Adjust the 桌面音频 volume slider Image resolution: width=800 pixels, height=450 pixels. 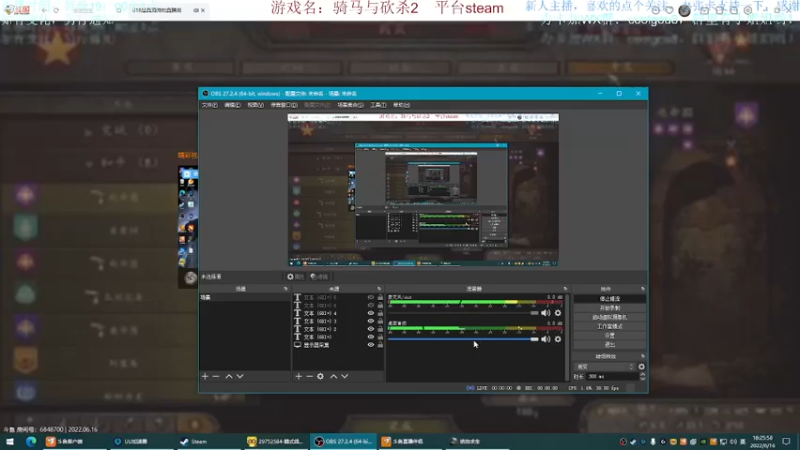coord(463,339)
